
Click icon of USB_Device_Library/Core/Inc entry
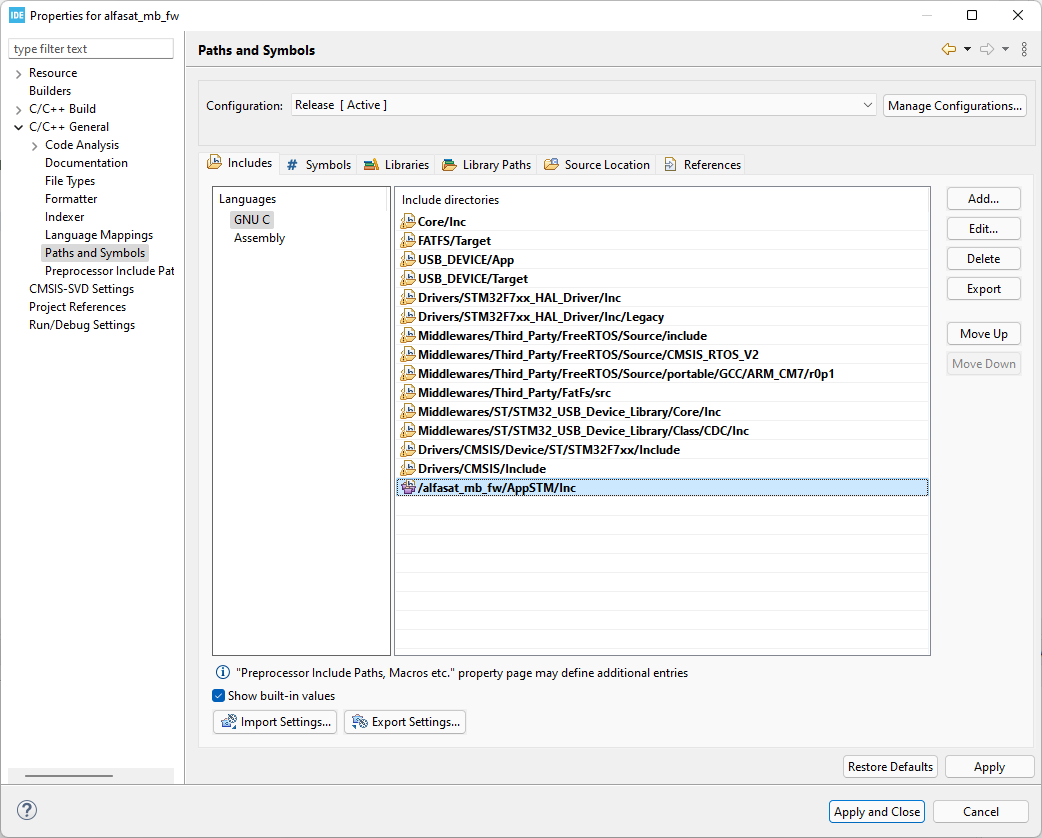408,411
